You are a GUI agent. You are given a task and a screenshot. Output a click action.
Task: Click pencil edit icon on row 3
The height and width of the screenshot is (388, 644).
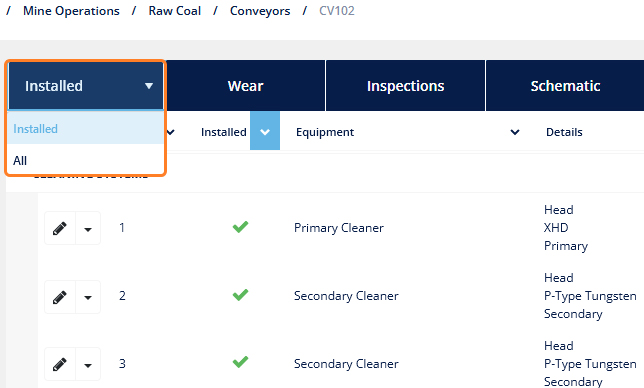click(x=60, y=364)
